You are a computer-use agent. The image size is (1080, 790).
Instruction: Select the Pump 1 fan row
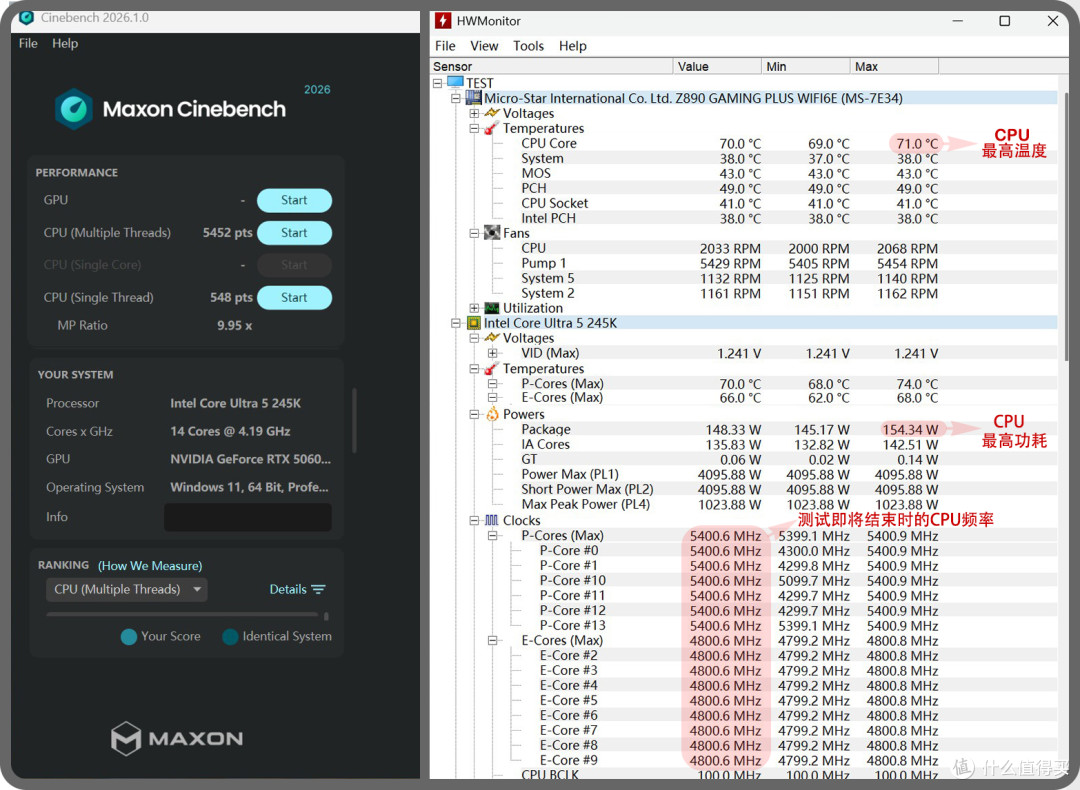[x=744, y=263]
